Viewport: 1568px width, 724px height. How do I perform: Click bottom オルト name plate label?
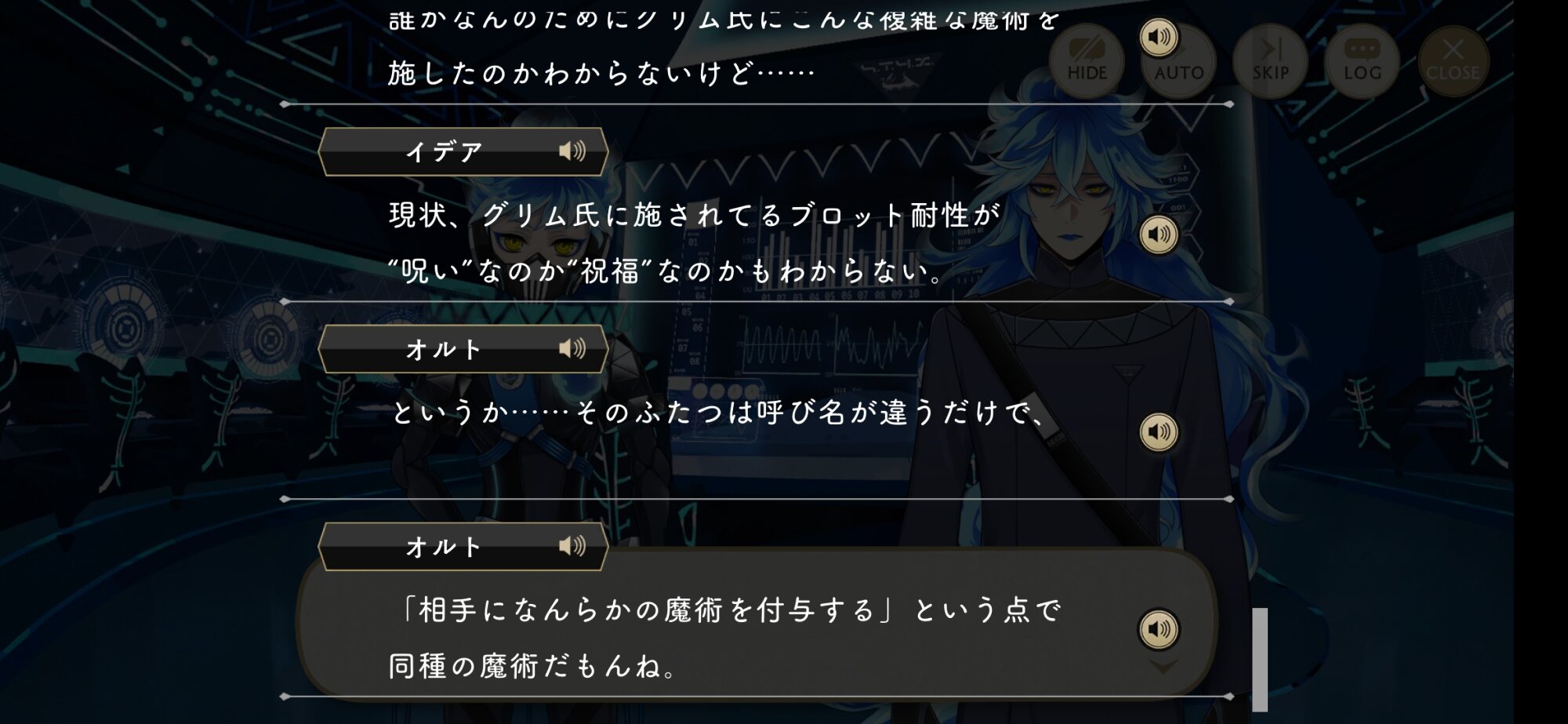[x=443, y=547]
